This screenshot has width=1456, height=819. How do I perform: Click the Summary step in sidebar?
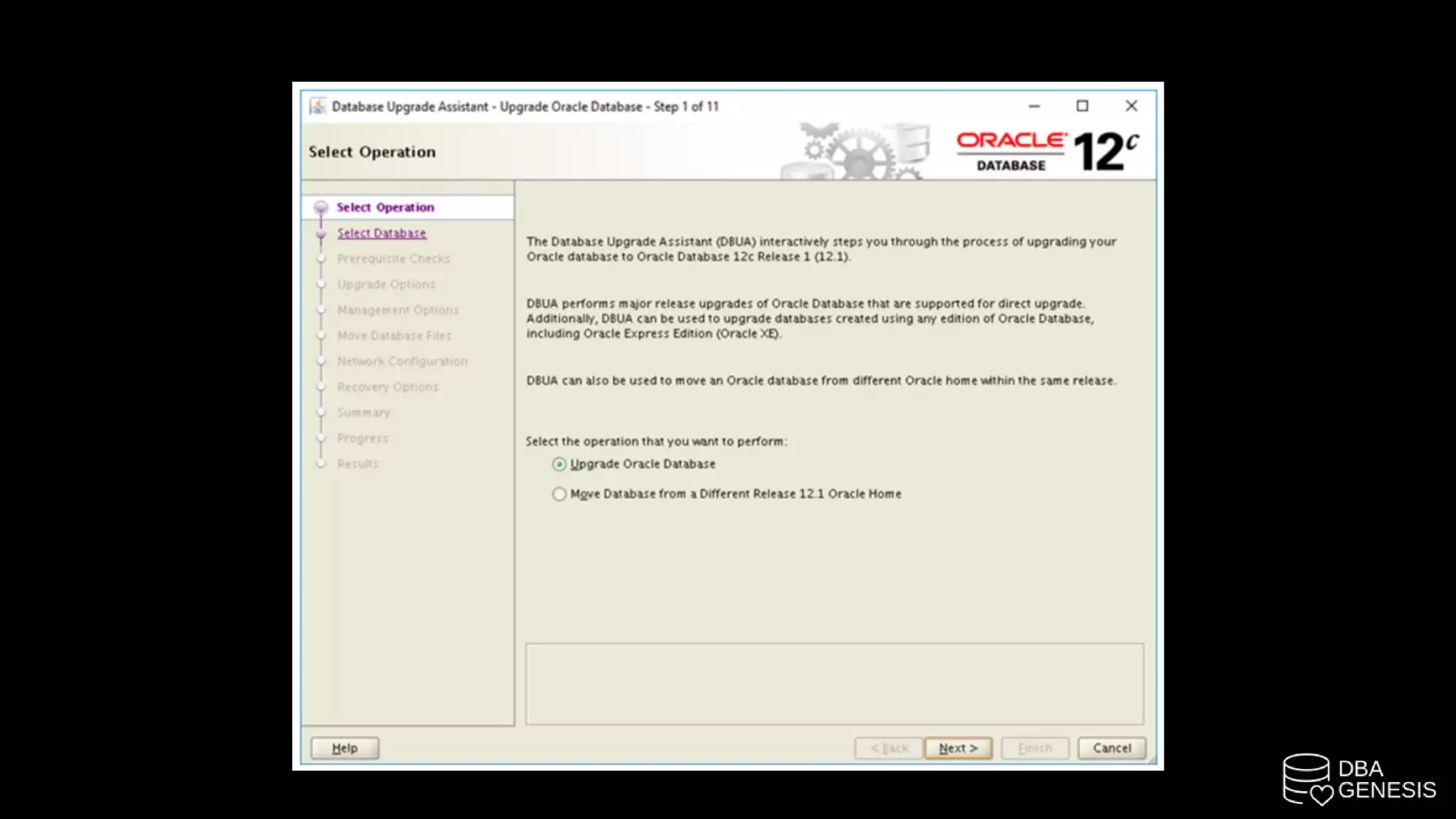(x=363, y=412)
